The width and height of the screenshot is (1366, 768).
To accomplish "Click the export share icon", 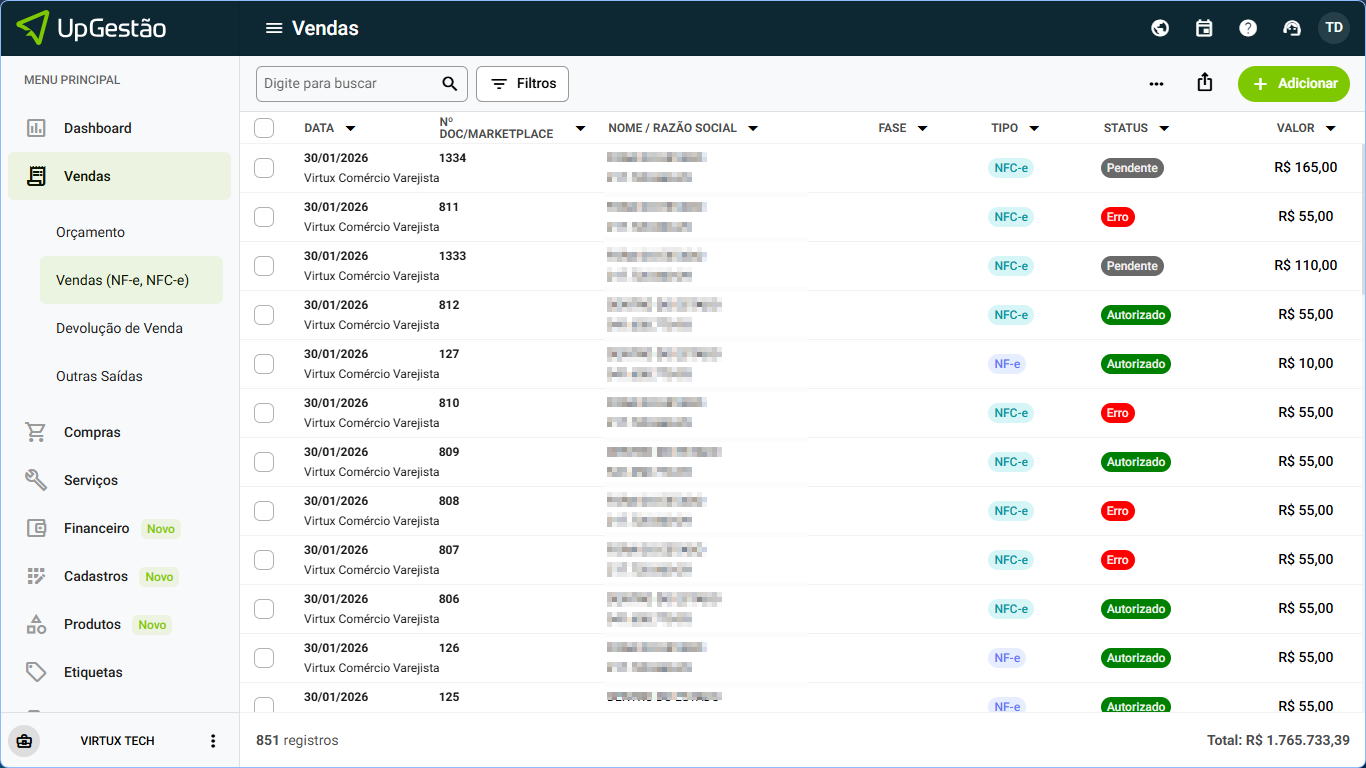I will 1204,83.
